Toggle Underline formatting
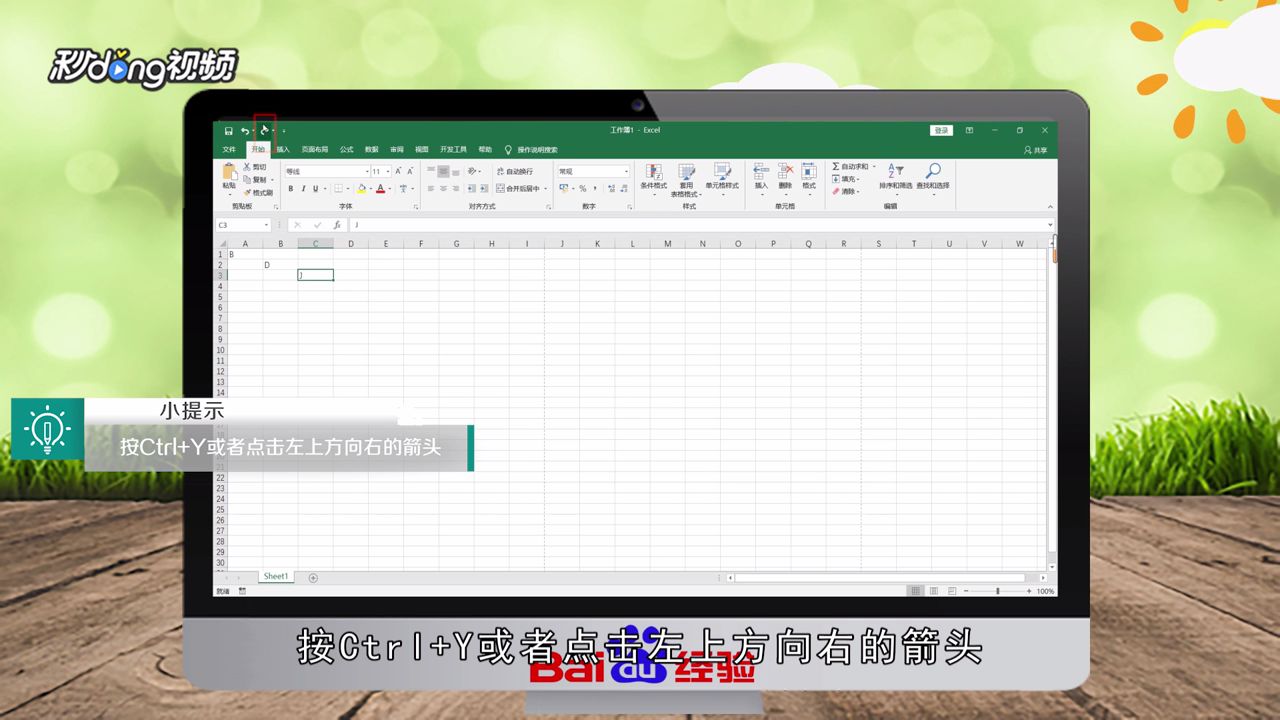 click(x=316, y=188)
